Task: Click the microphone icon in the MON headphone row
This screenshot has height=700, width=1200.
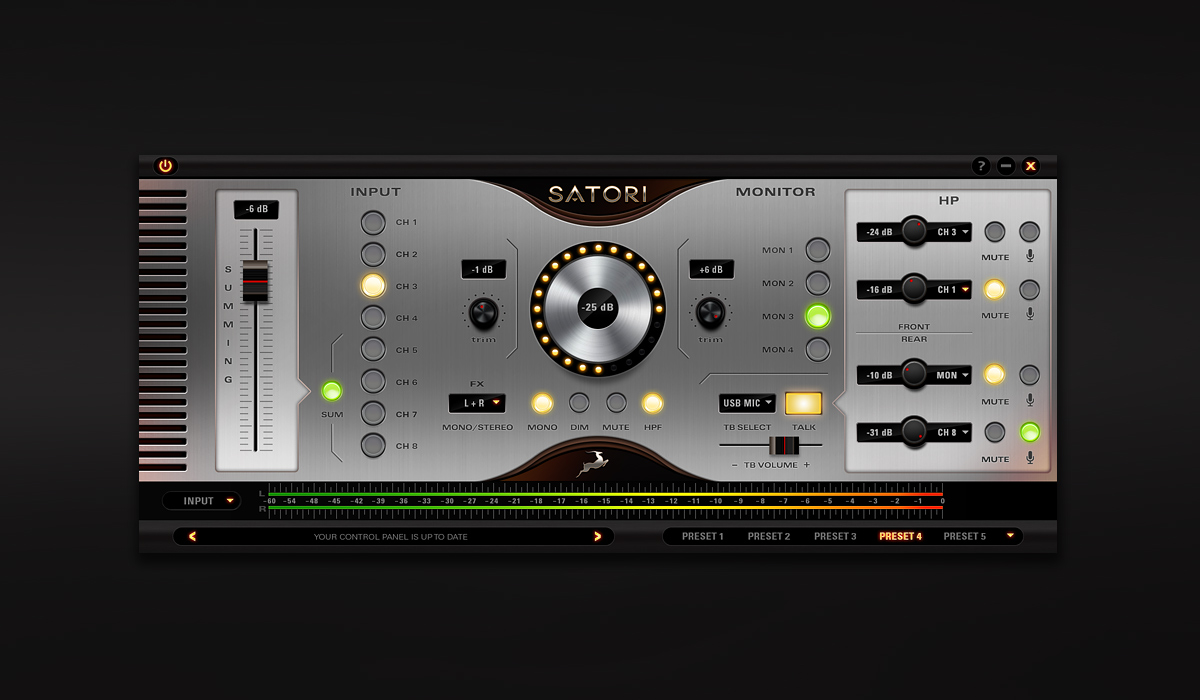Action: [1030, 400]
